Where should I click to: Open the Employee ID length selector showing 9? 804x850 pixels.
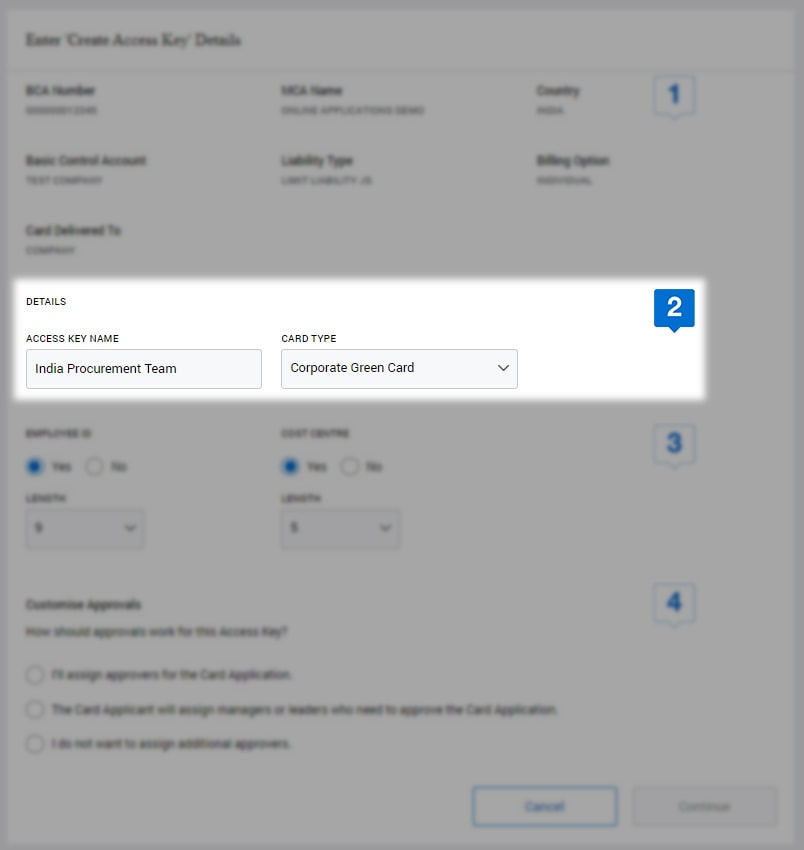[84, 526]
